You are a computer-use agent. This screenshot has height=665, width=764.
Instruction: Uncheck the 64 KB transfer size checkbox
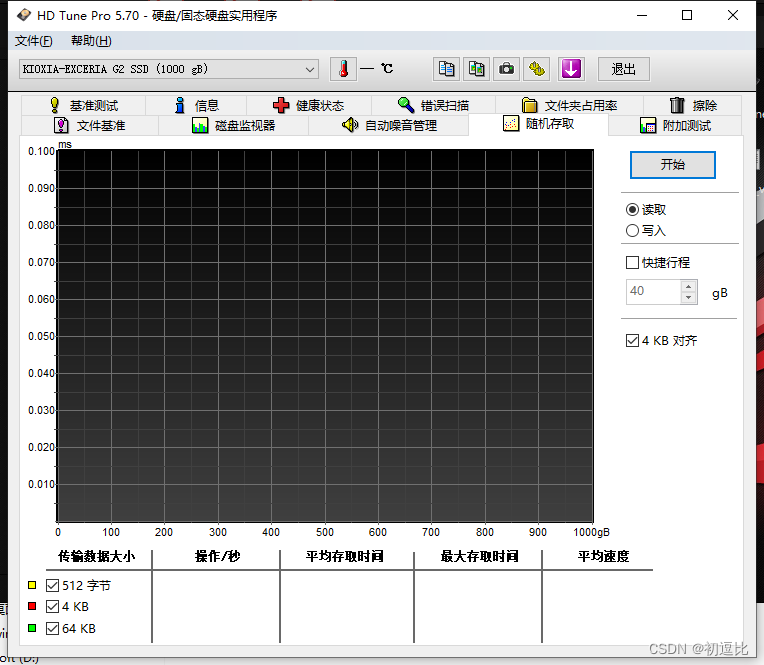53,628
